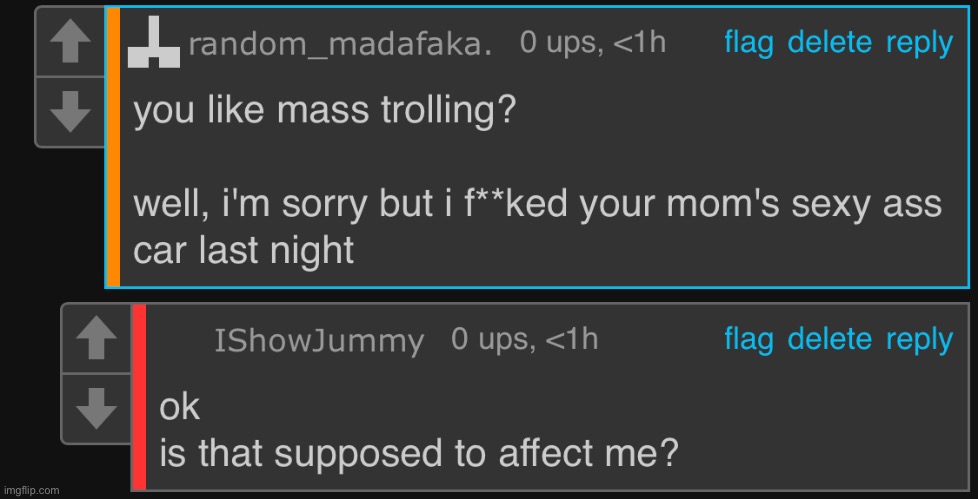
Task: Flag random_madafaka's comment
Action: click(749, 43)
